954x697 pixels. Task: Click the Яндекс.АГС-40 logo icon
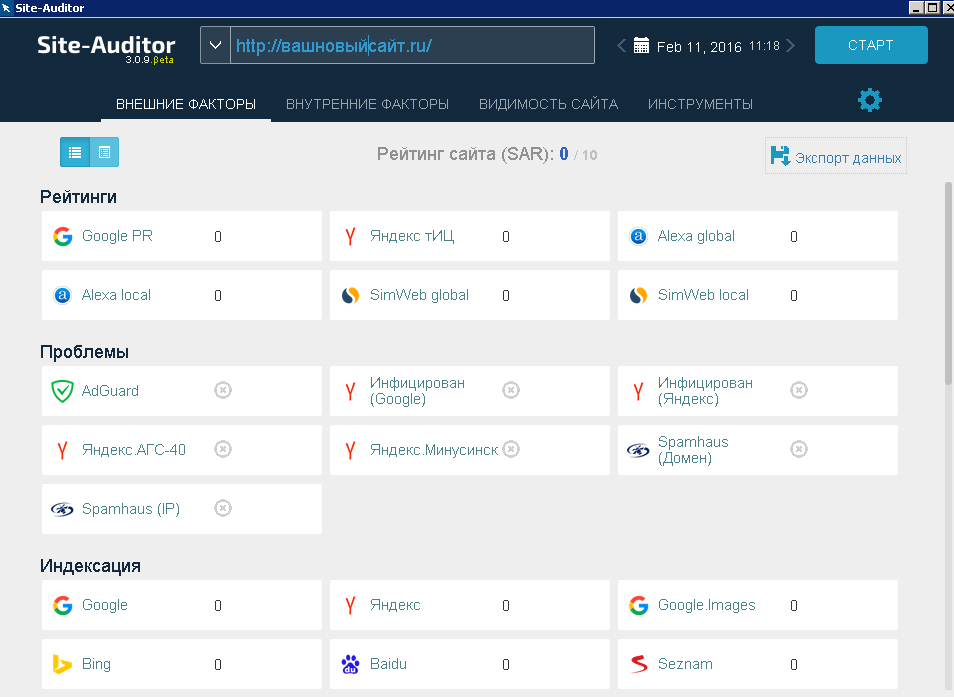62,450
